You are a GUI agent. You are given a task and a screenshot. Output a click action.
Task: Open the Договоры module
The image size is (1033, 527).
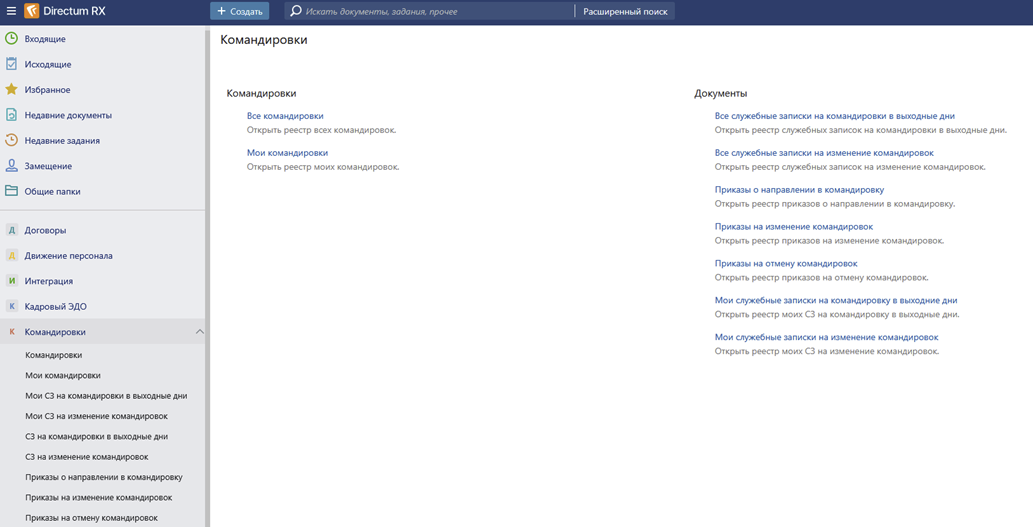[45, 230]
